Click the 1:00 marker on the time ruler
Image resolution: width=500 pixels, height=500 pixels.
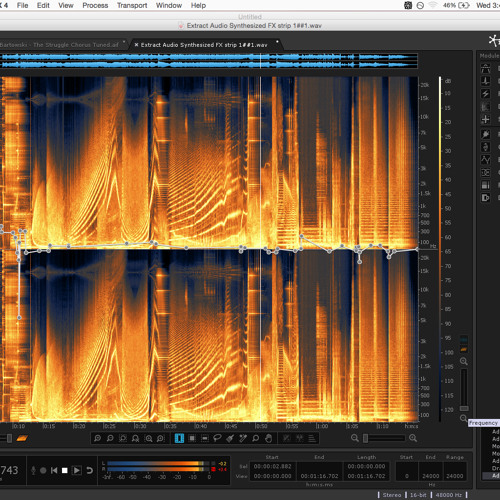coord(322,426)
